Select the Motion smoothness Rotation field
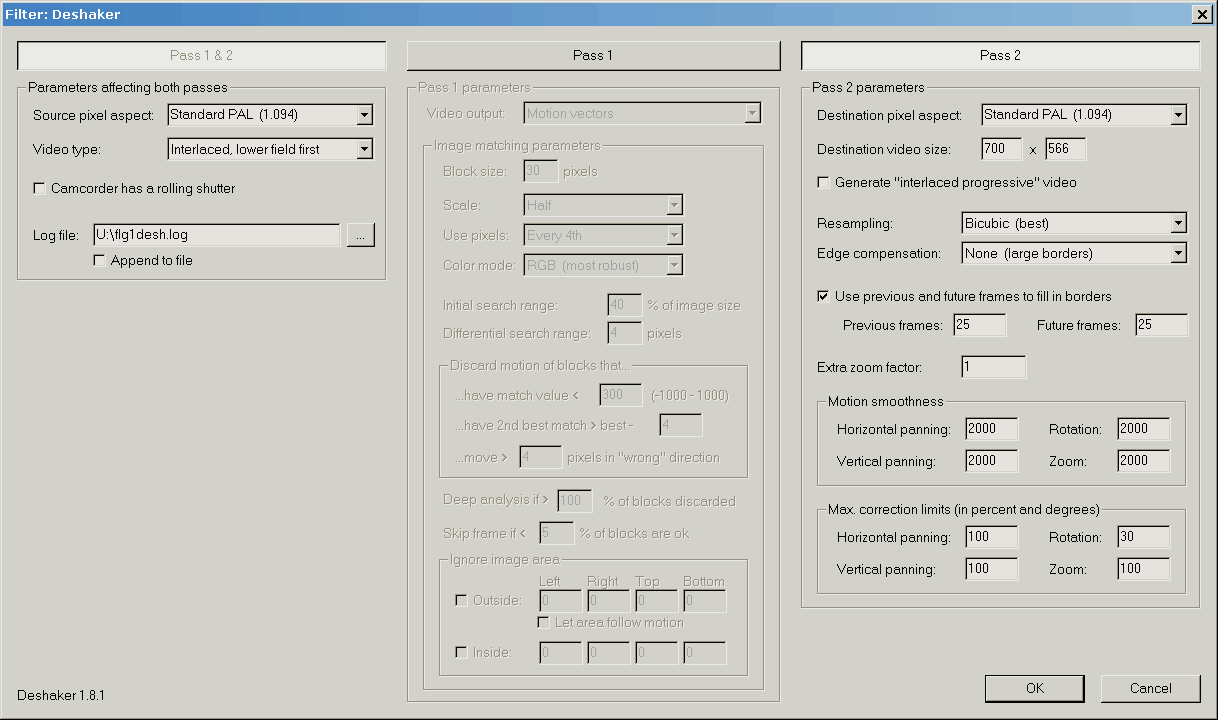The width and height of the screenshot is (1218, 720). click(x=1143, y=429)
